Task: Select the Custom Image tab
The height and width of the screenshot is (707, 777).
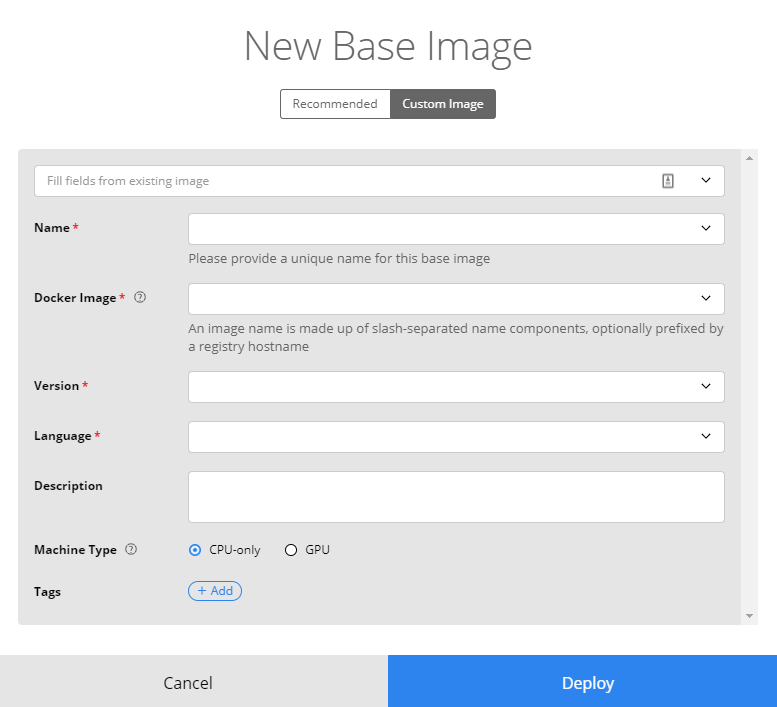Action: 443,104
